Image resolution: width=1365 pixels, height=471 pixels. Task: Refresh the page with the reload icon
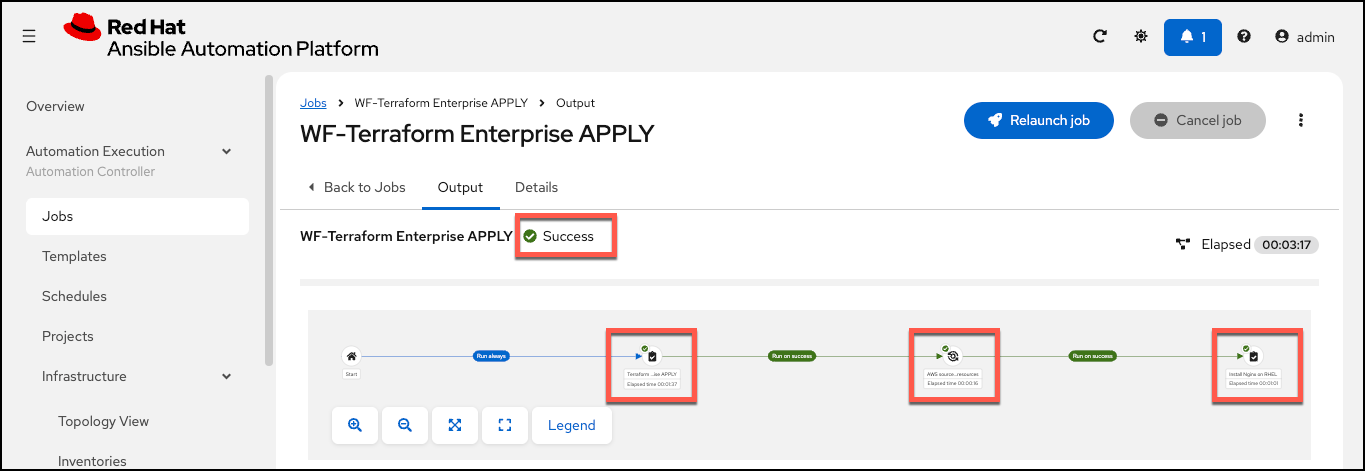click(1100, 37)
